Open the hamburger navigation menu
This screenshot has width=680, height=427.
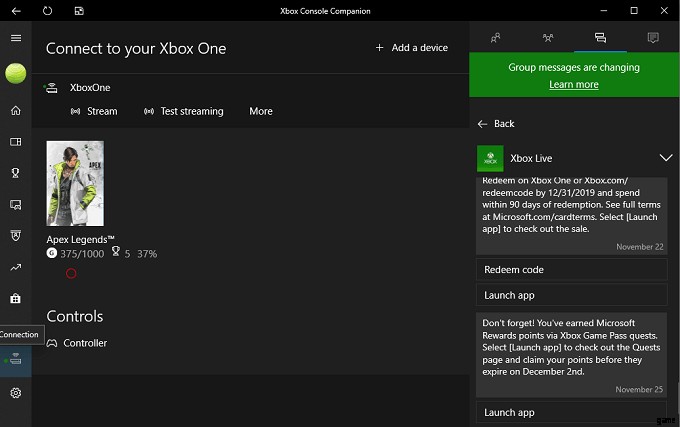[x=15, y=38]
